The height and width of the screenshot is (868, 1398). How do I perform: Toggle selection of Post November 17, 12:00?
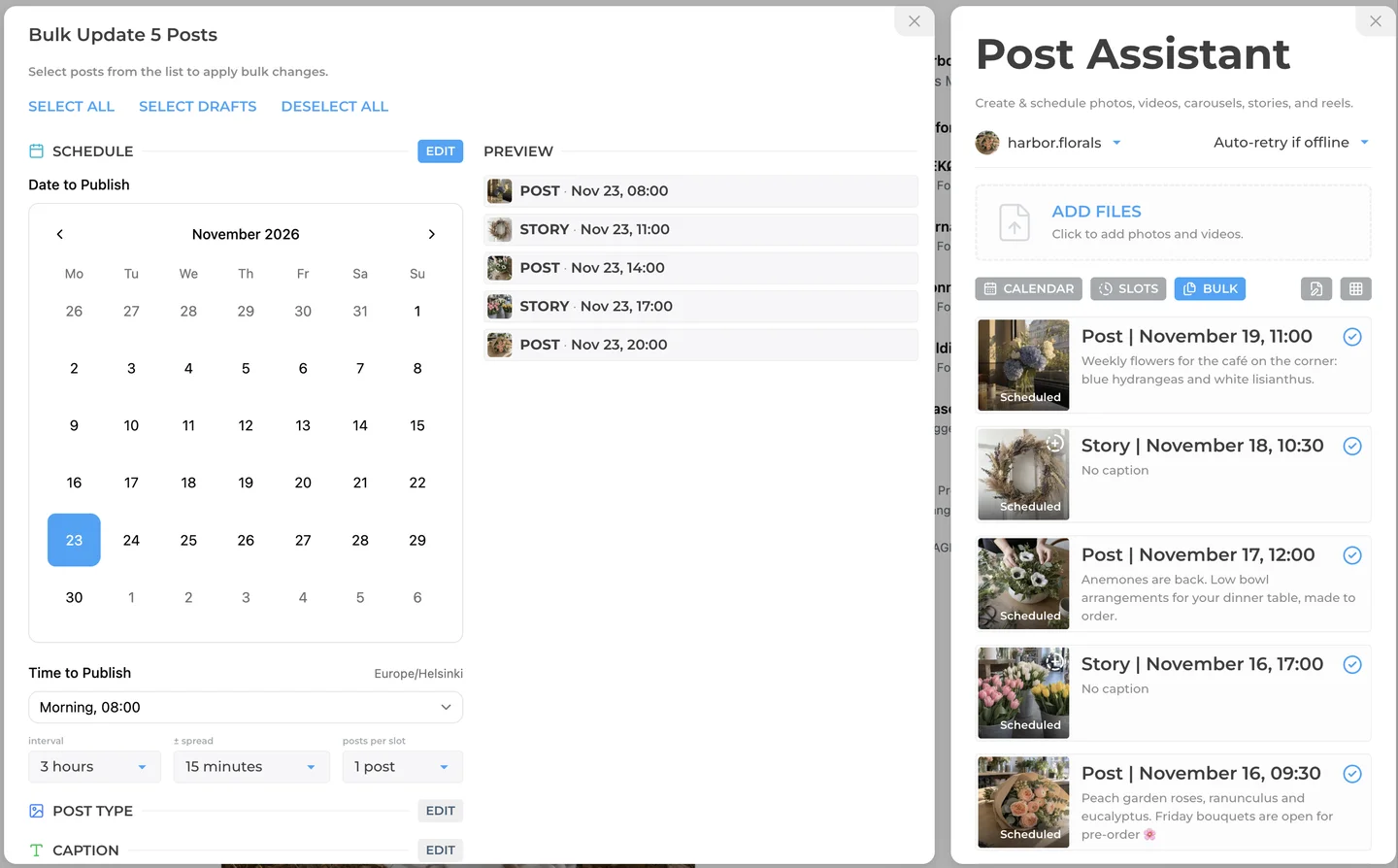click(x=1352, y=555)
